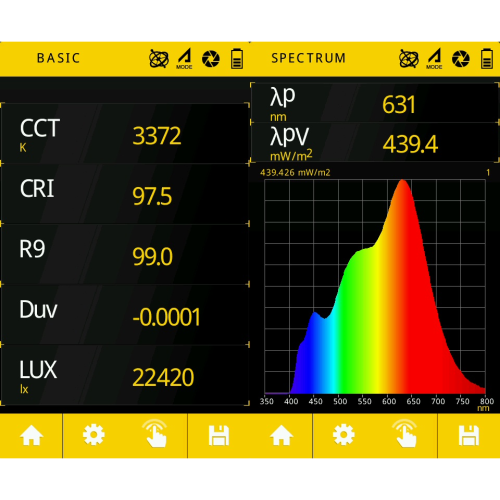This screenshot has width=500, height=500.
Task: Click the 400 axis label
Action: 291,401
